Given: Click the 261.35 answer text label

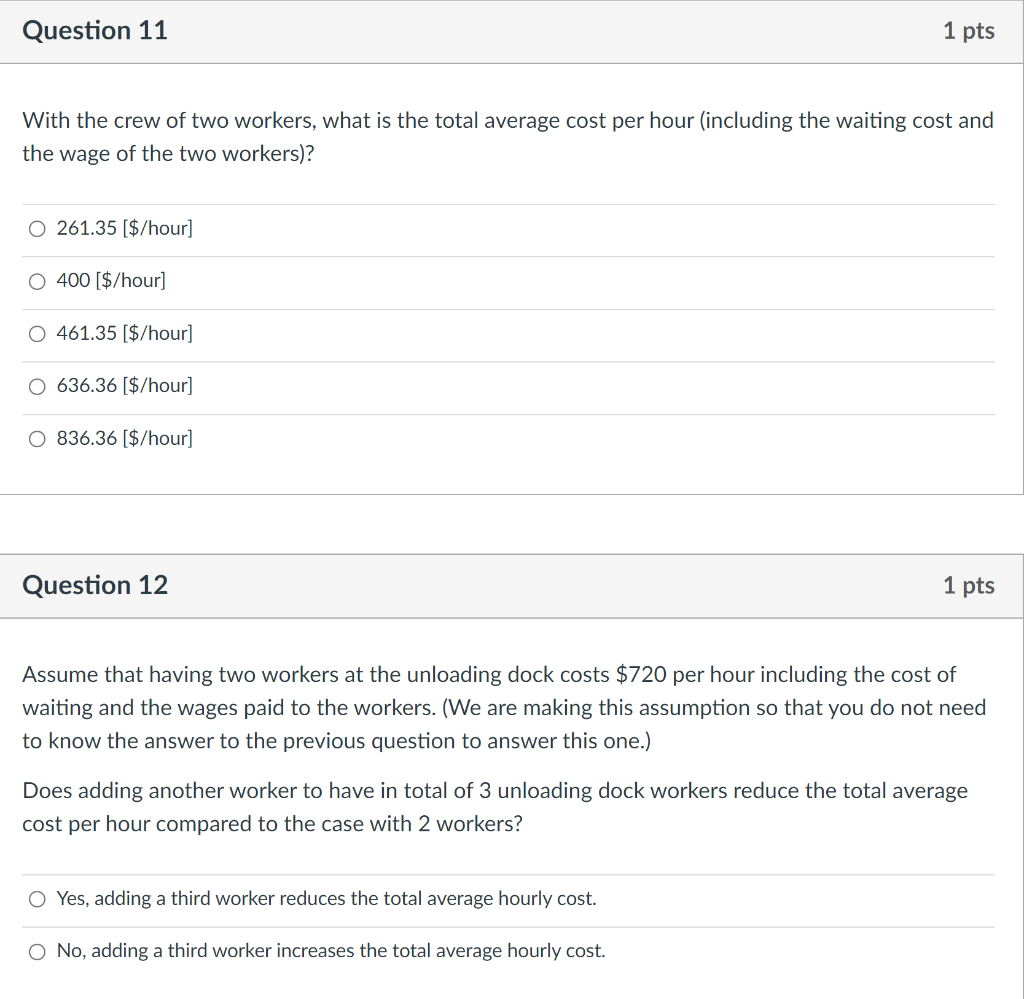Looking at the screenshot, I should [124, 228].
